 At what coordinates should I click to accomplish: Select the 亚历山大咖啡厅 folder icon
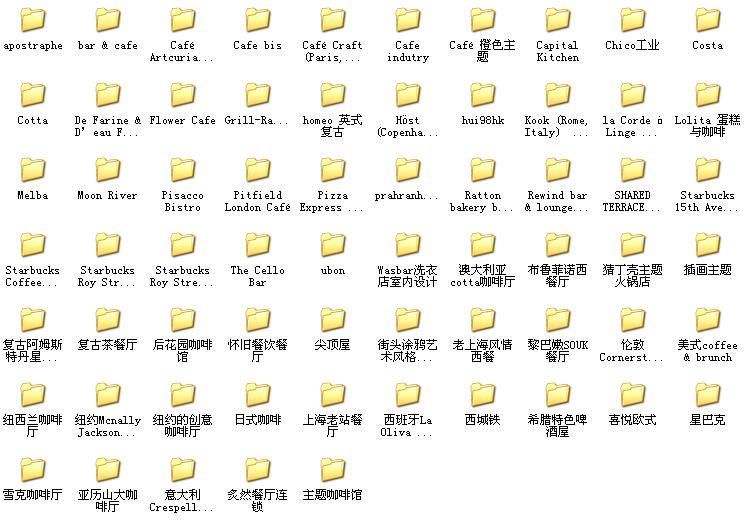tap(108, 470)
